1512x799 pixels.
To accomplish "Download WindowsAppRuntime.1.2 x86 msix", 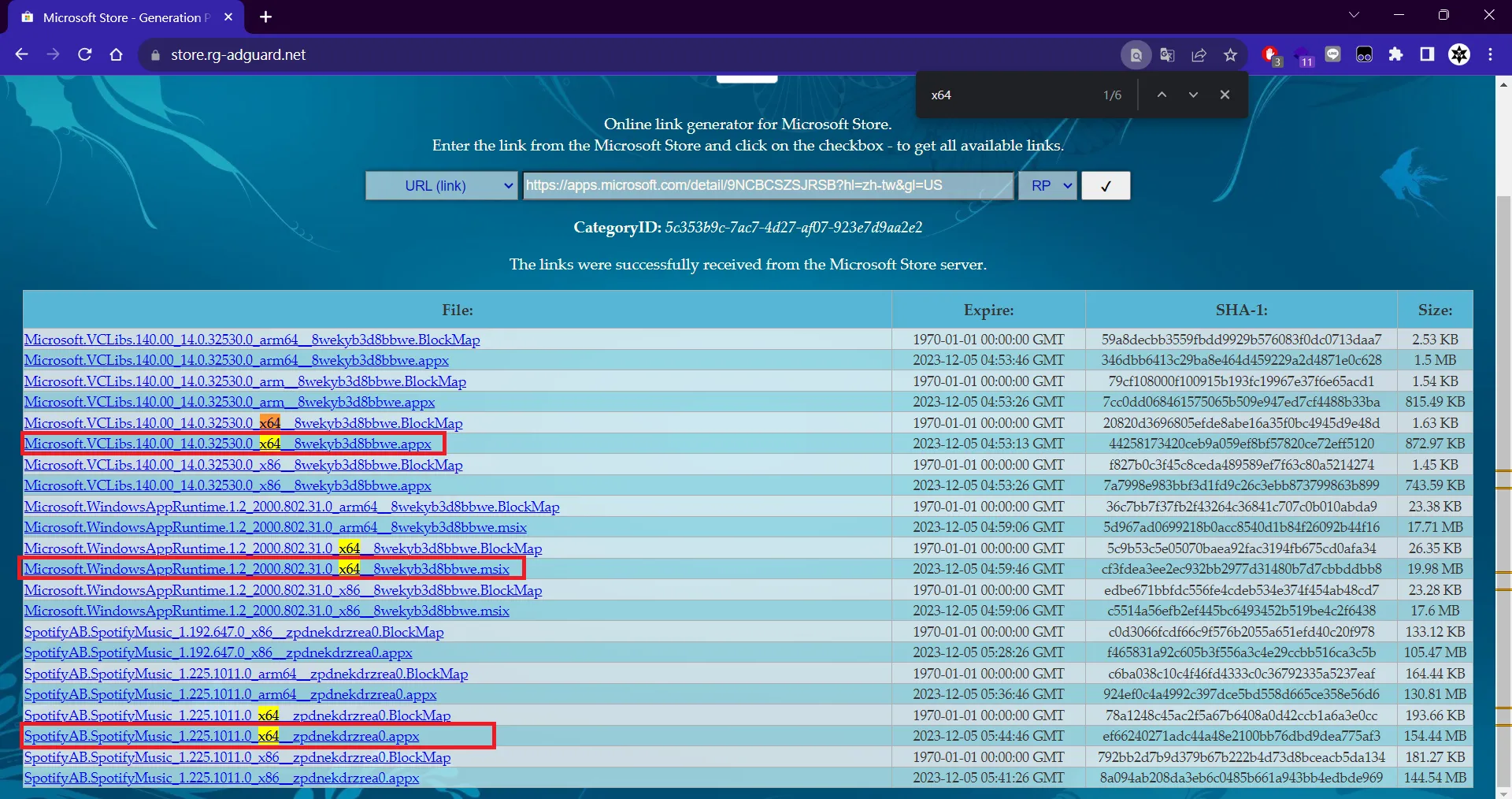I will [x=267, y=611].
